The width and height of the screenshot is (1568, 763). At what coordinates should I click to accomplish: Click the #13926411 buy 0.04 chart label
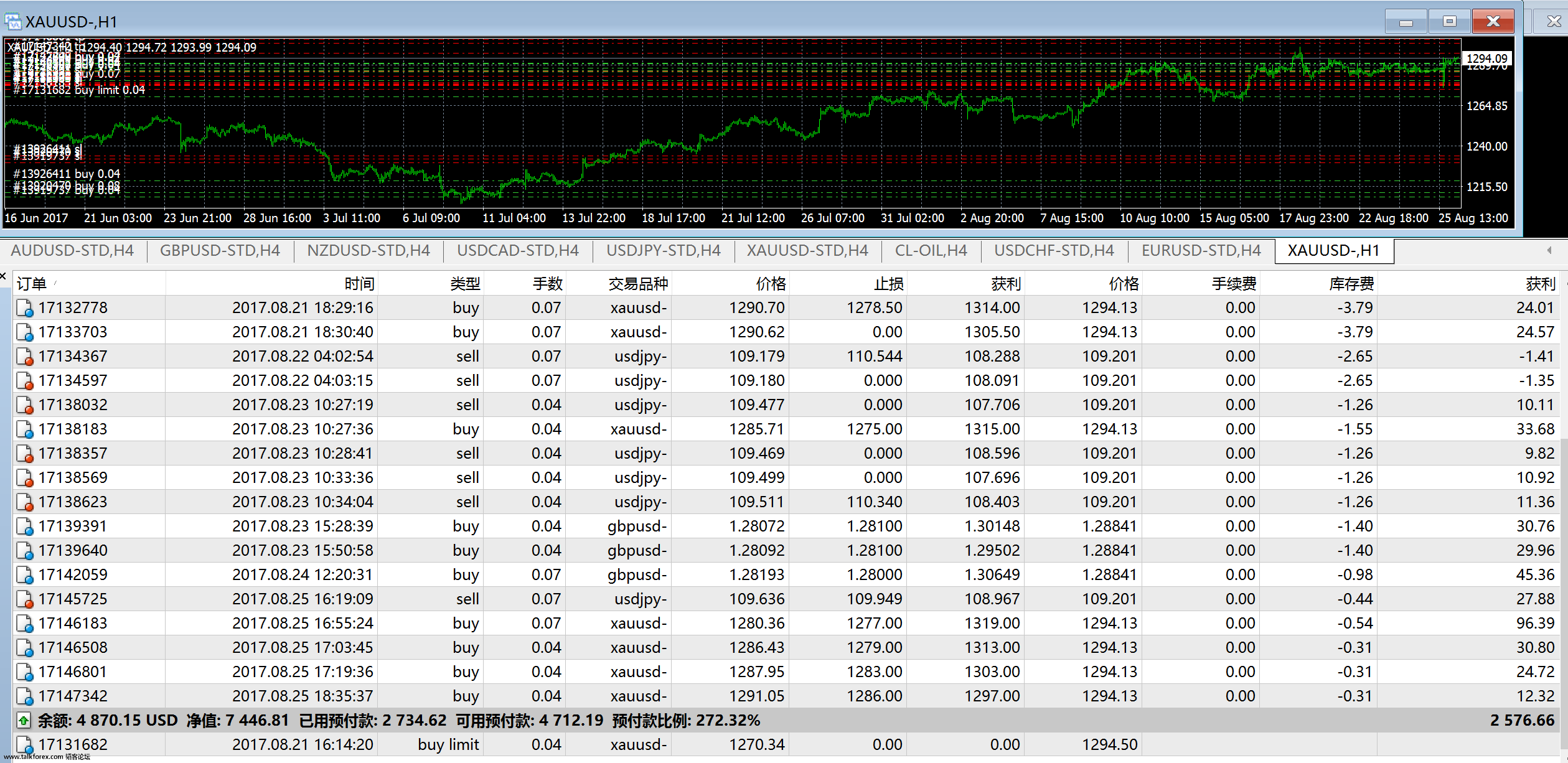pyautogui.click(x=67, y=174)
